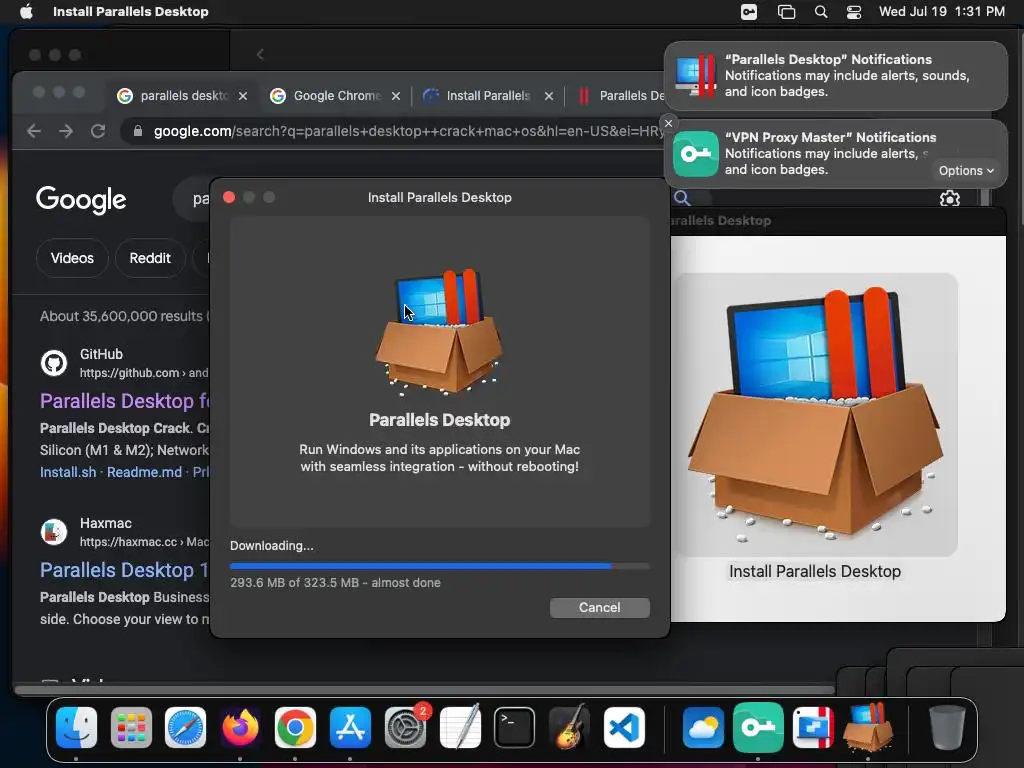Open the cloud weather app in dock

(703, 728)
